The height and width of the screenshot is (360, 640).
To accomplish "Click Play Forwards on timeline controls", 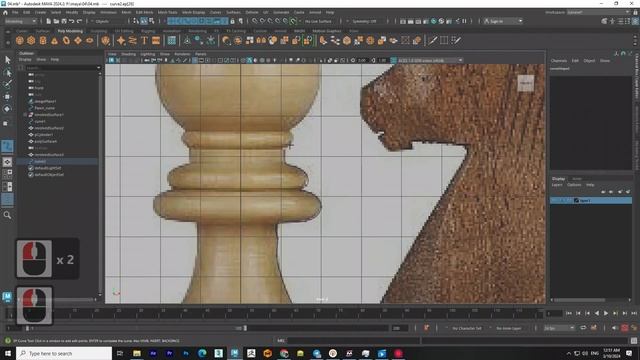I will 606,313.
